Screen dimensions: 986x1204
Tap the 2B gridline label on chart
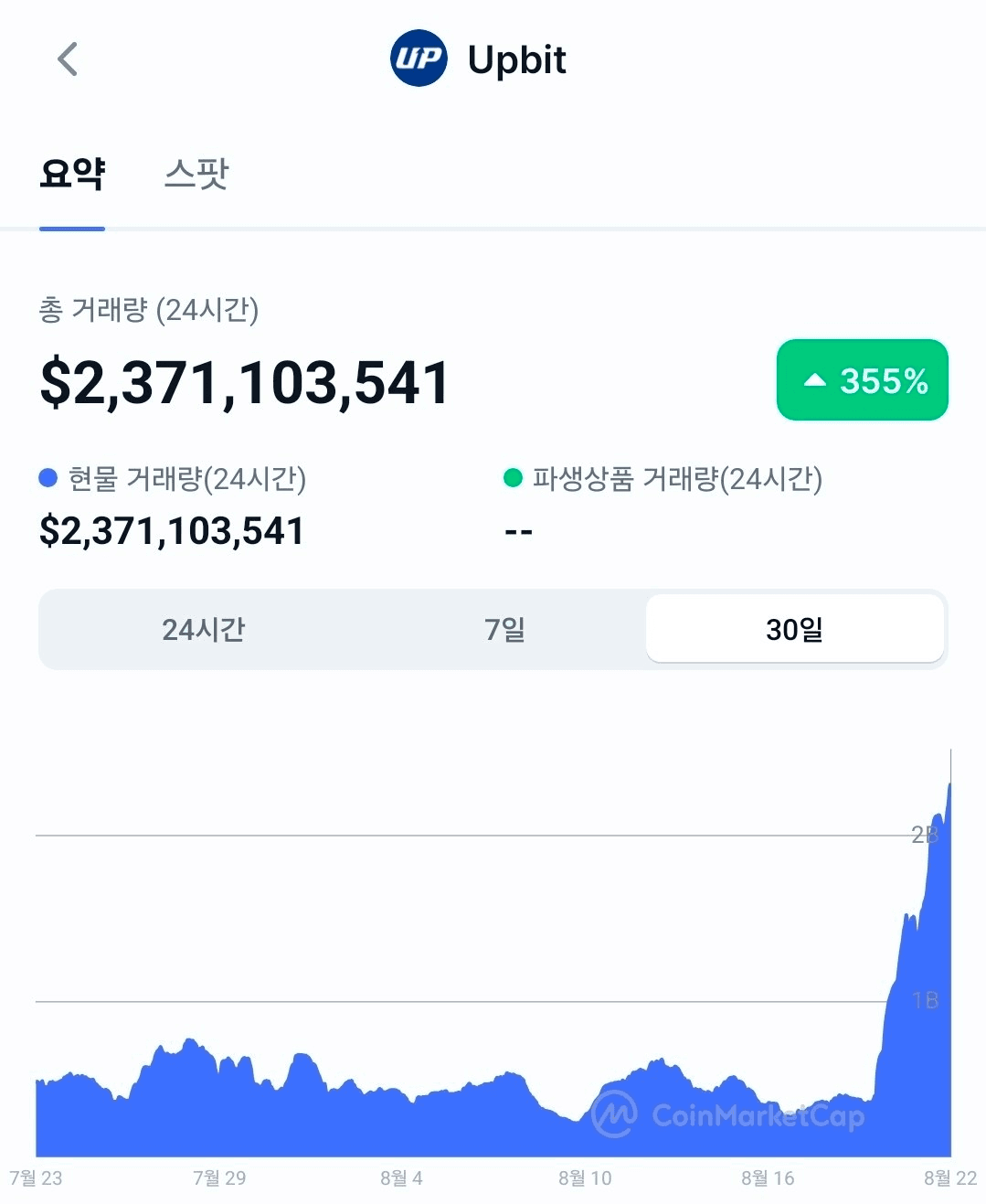click(925, 834)
